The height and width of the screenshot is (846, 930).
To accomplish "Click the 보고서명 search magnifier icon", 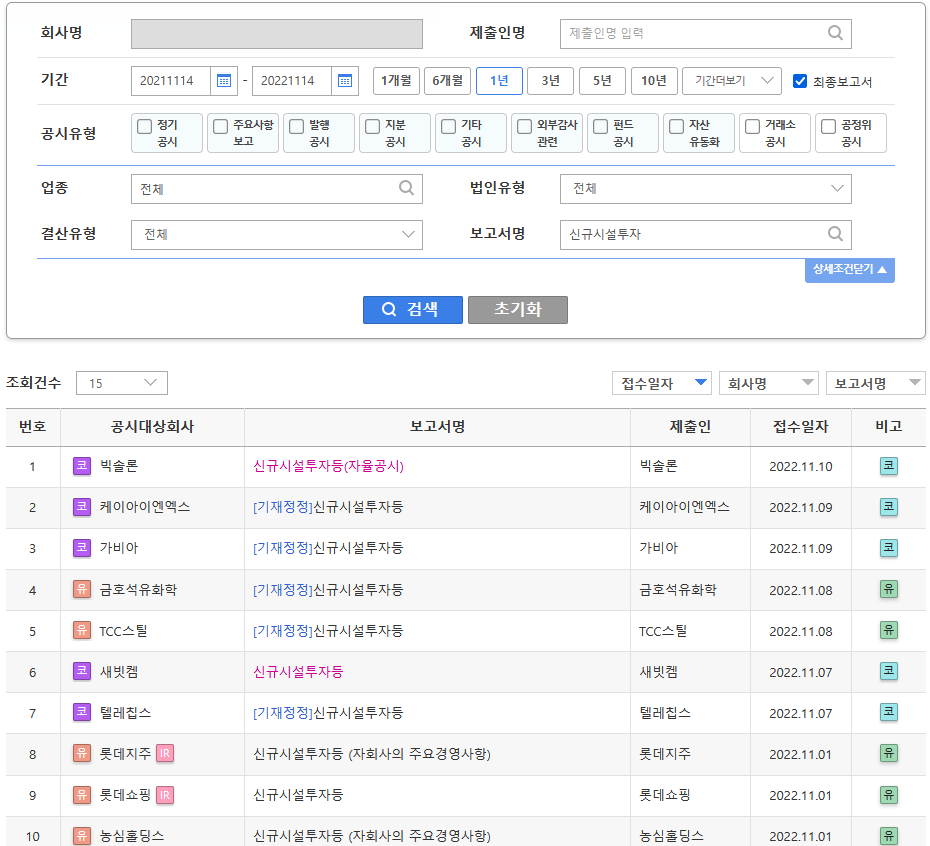I will tap(835, 234).
